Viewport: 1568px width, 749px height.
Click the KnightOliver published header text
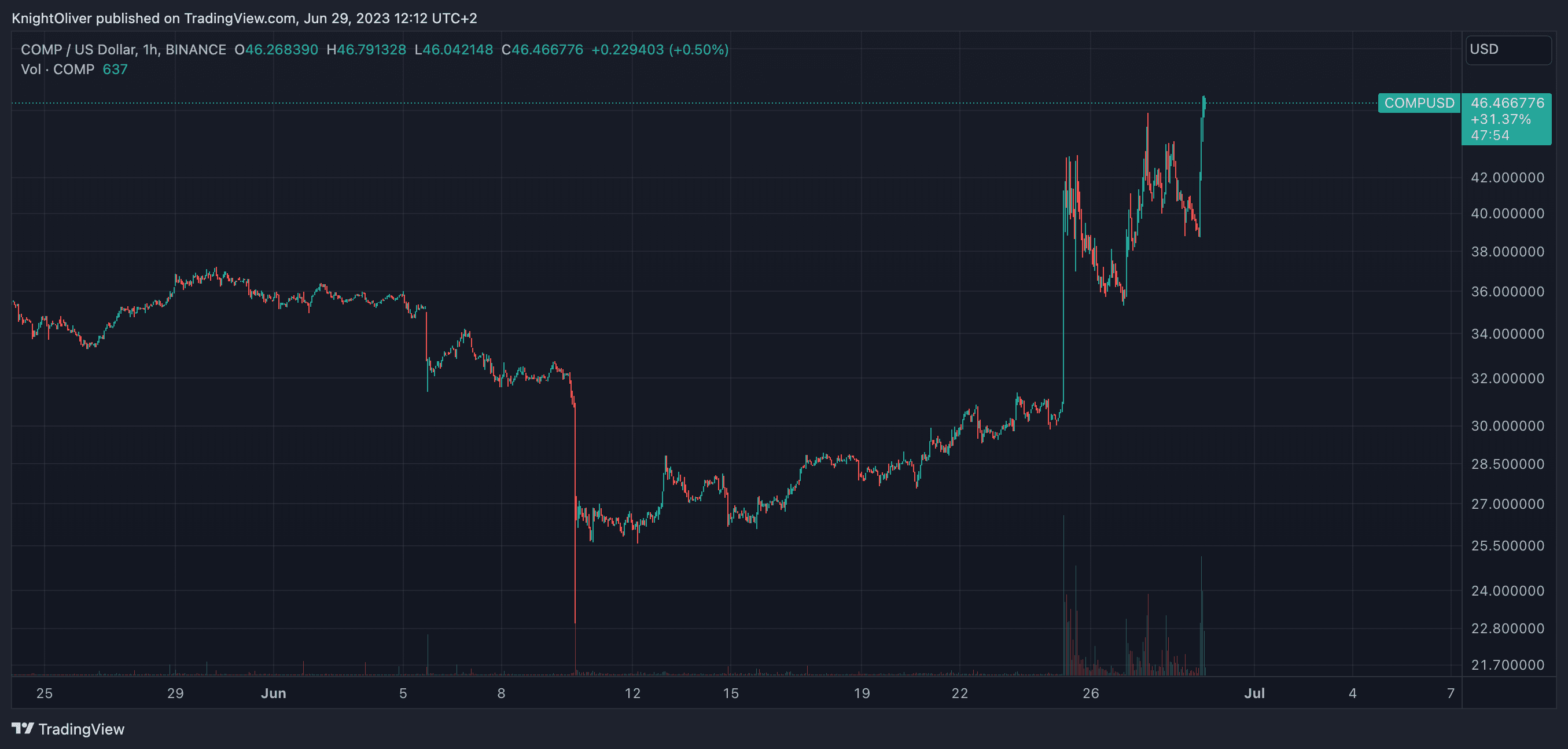[x=244, y=19]
